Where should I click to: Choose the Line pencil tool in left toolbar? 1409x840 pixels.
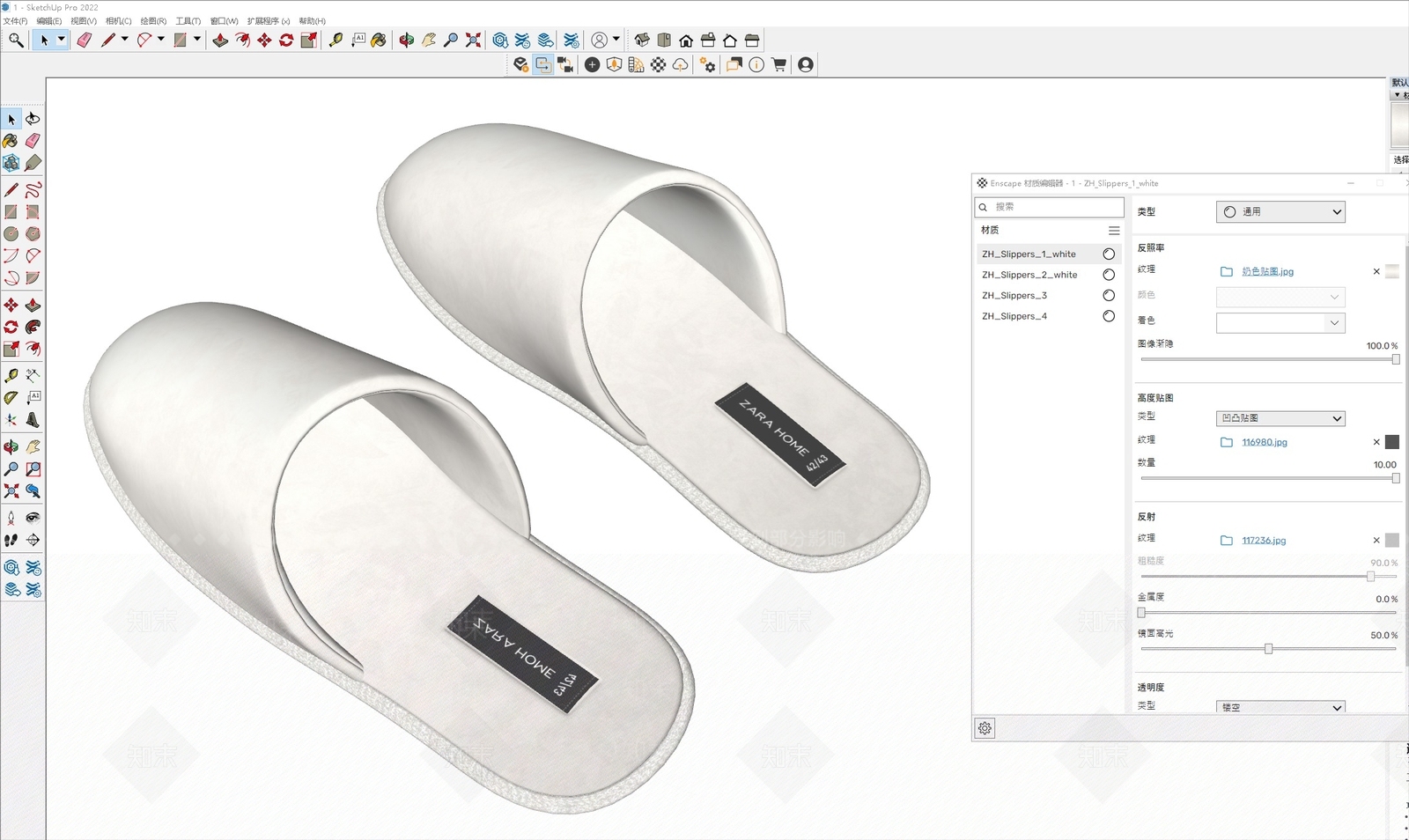coord(11,189)
